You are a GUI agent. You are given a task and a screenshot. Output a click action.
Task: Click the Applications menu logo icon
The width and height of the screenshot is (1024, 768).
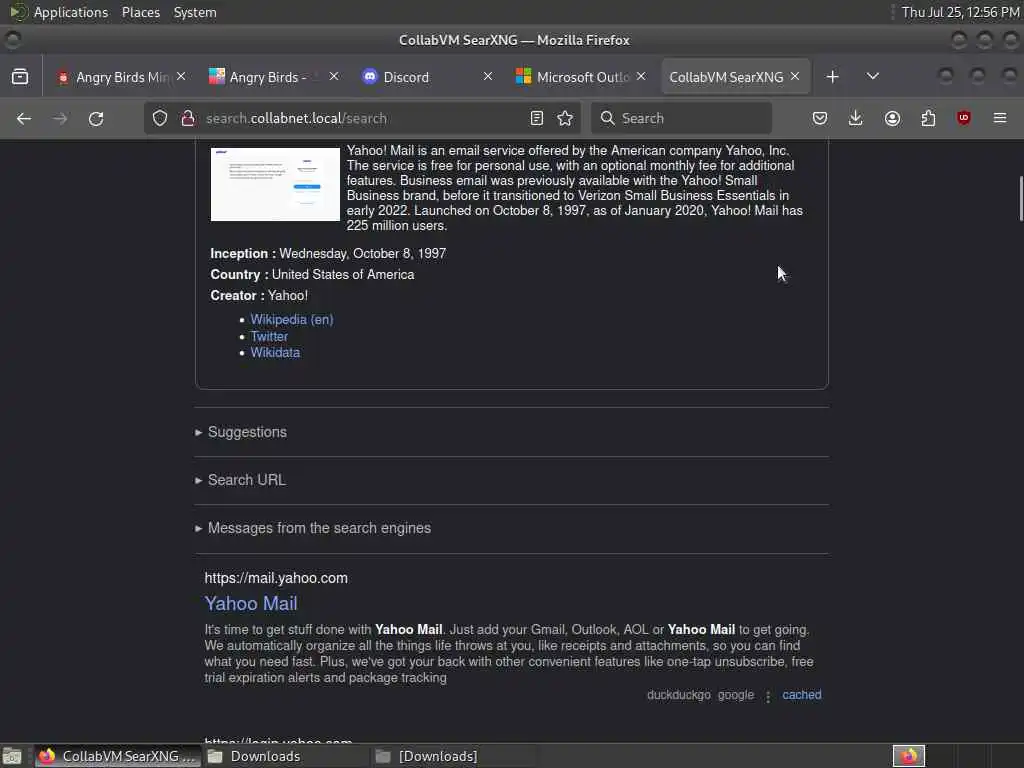click(x=18, y=12)
